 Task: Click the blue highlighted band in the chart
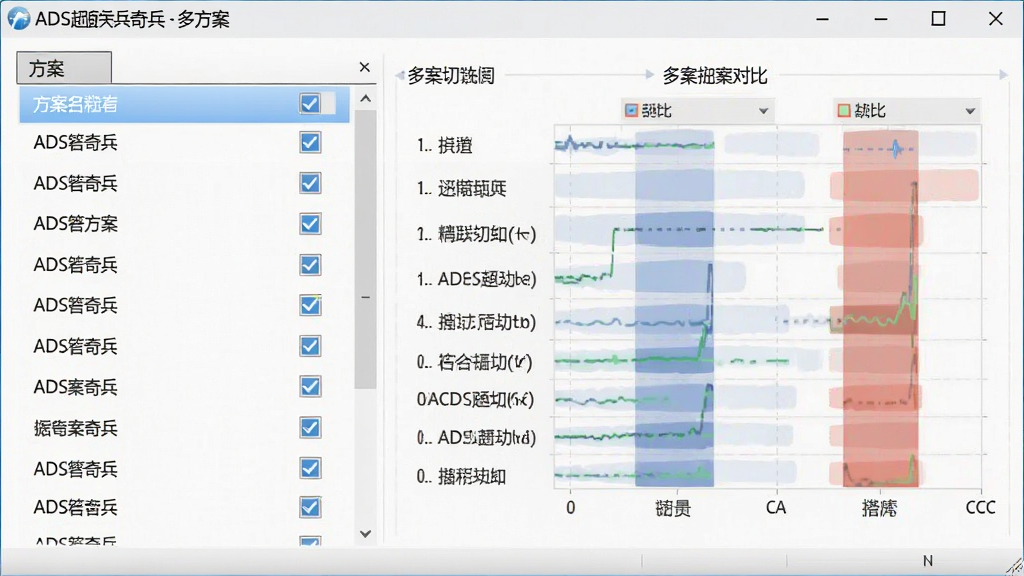click(x=674, y=308)
